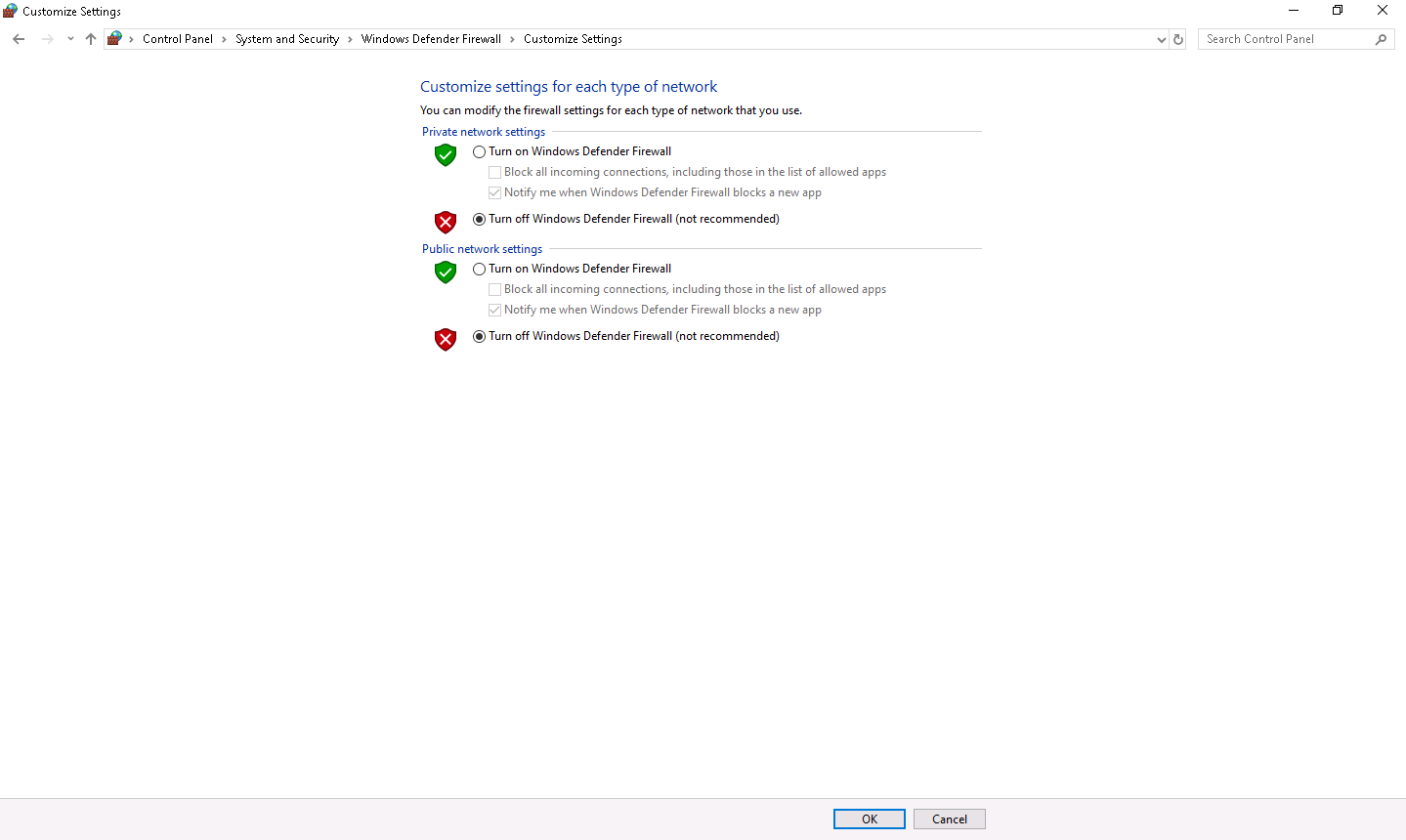Screen dimensions: 1406x840
Task: Open the recent locations dropdown arrow
Action: coord(70,39)
